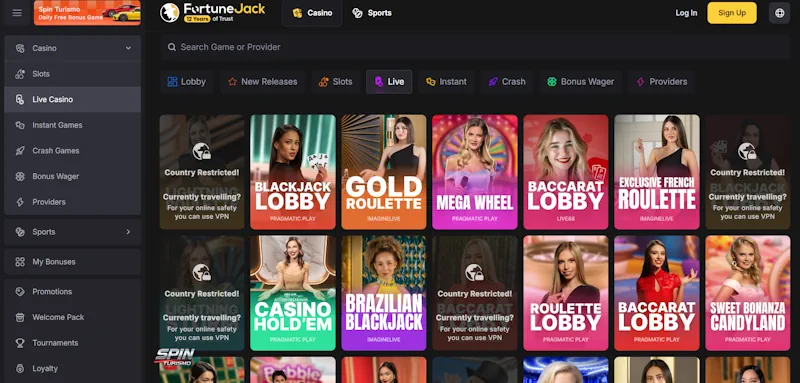Open Crash Games in sidebar
800x383 pixels.
click(72, 150)
